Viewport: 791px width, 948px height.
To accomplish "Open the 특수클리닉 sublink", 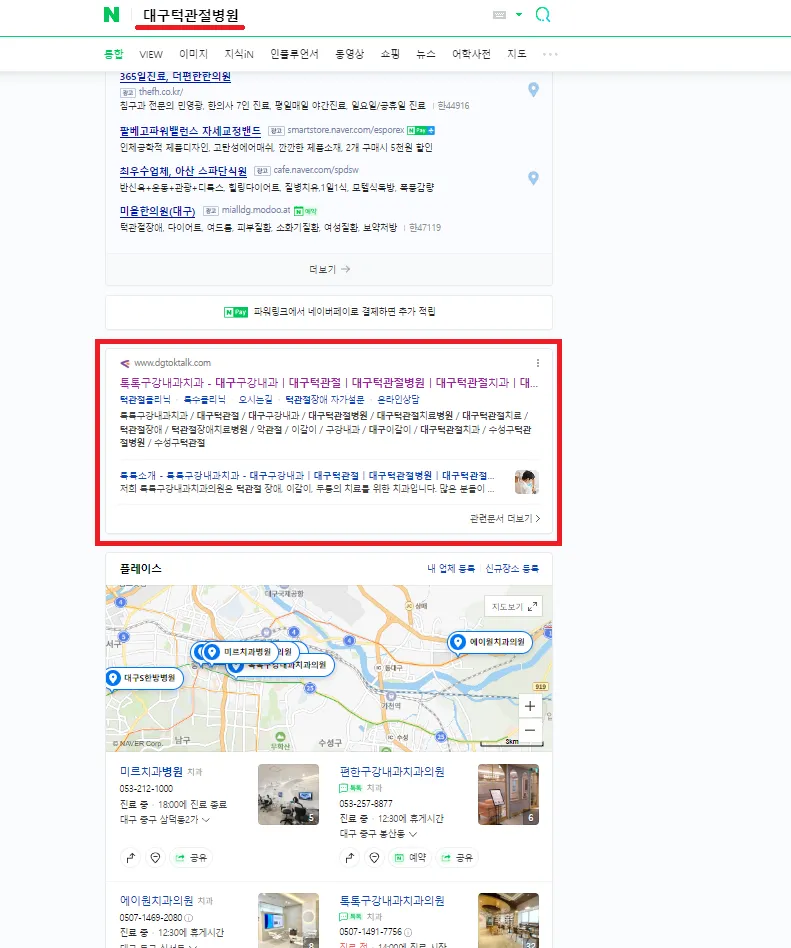I will pyautogui.click(x=204, y=400).
